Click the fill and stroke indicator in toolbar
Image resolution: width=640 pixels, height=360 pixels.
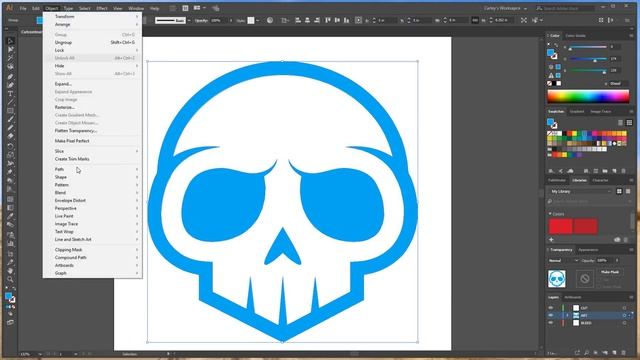coord(10,298)
